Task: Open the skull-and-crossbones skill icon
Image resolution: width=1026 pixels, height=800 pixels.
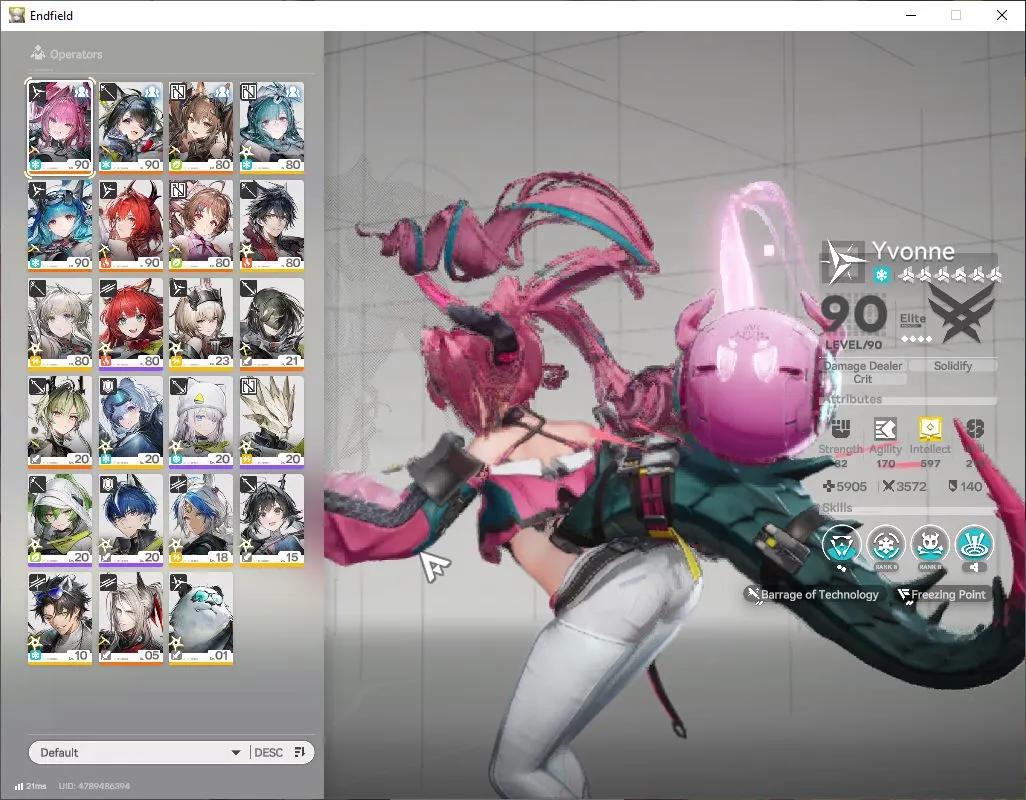Action: click(930, 544)
